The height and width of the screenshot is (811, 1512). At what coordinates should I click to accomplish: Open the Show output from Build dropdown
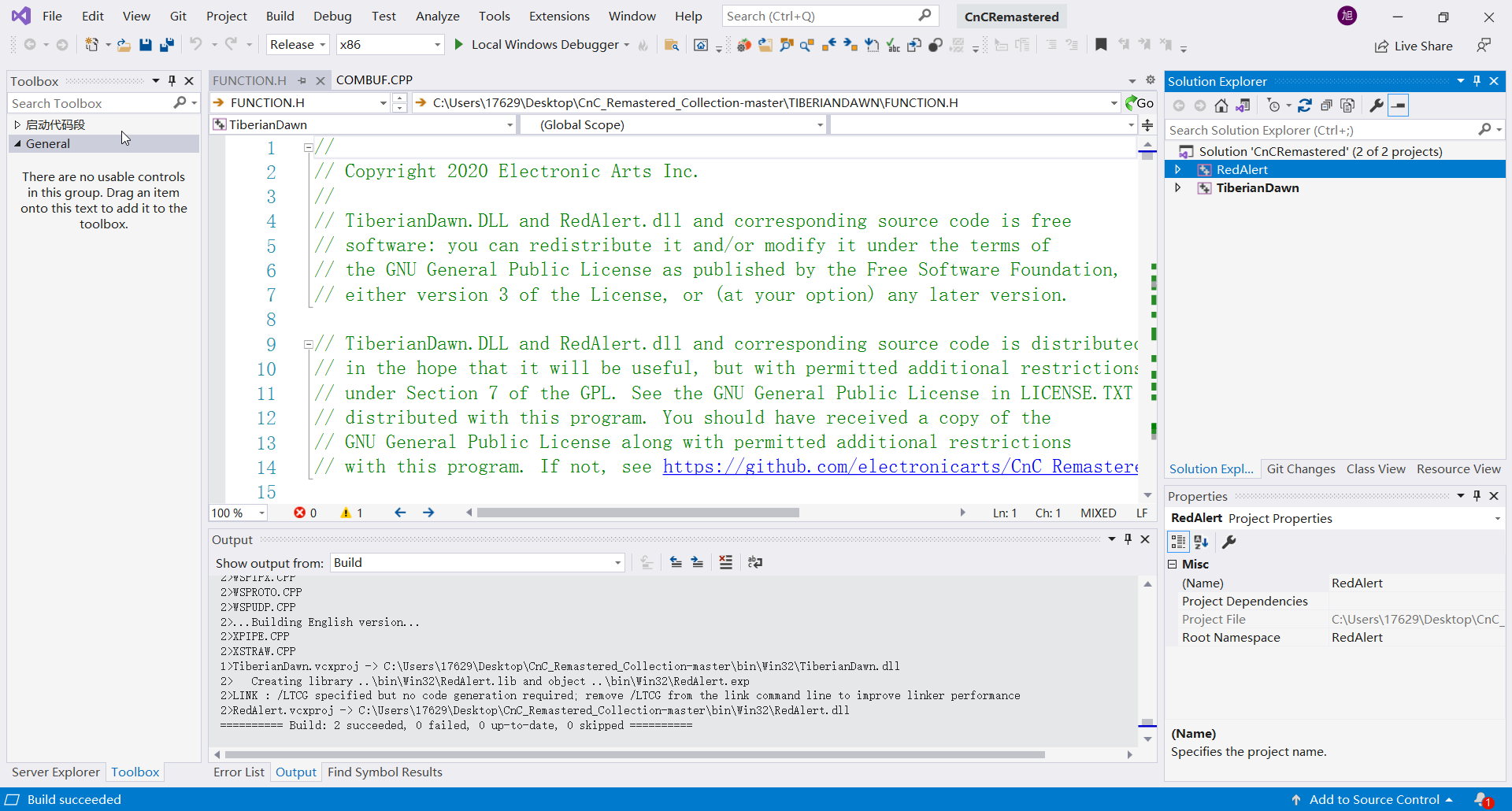pyautogui.click(x=477, y=563)
